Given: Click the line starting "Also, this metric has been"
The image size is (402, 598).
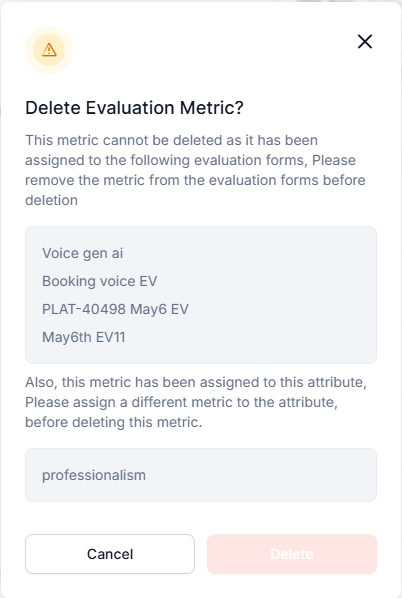Looking at the screenshot, I should [x=196, y=382].
